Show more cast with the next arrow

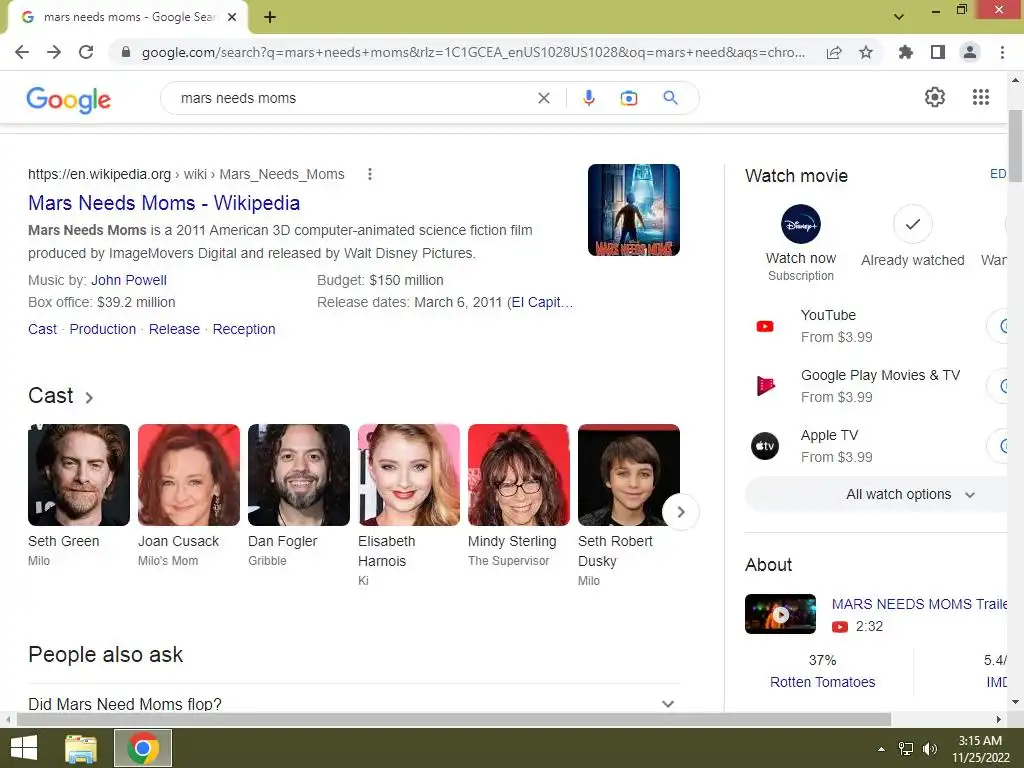(x=680, y=512)
